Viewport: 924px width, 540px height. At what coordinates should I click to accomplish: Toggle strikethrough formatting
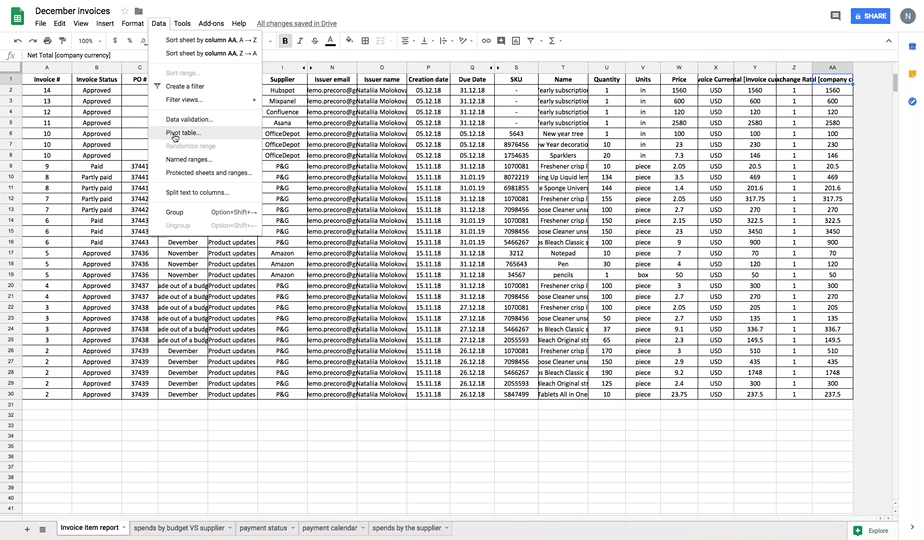[x=315, y=41]
